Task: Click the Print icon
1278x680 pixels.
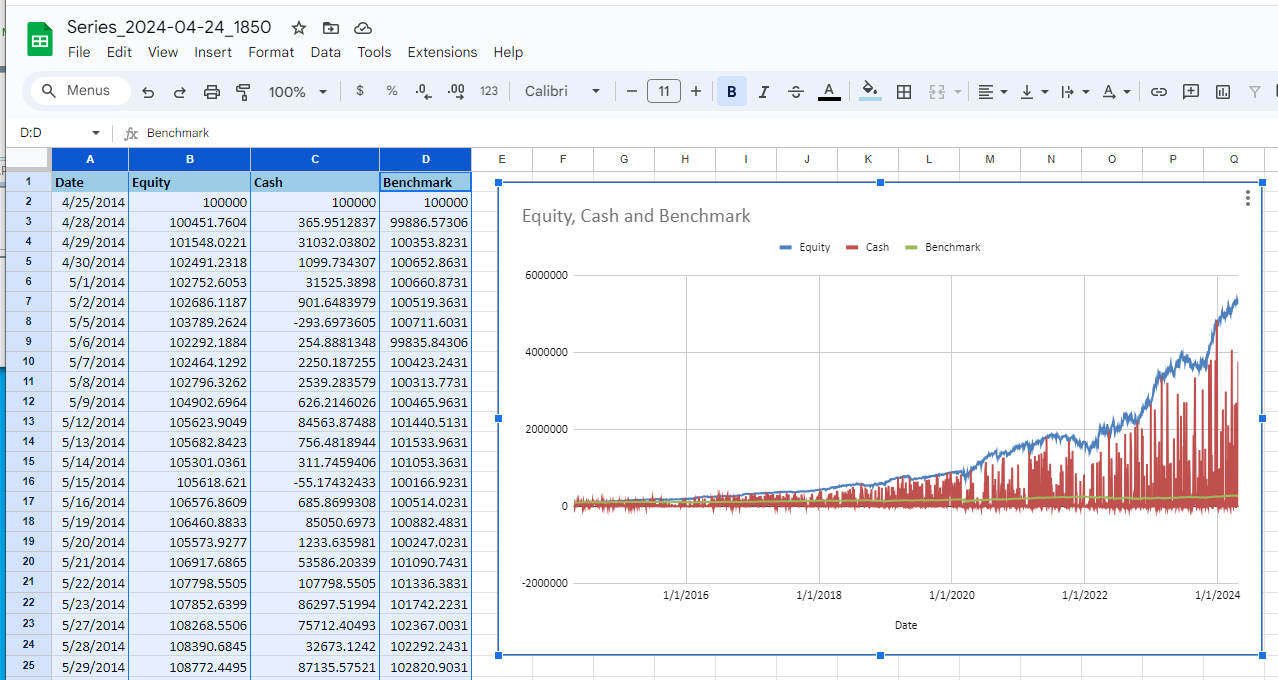Action: [211, 92]
